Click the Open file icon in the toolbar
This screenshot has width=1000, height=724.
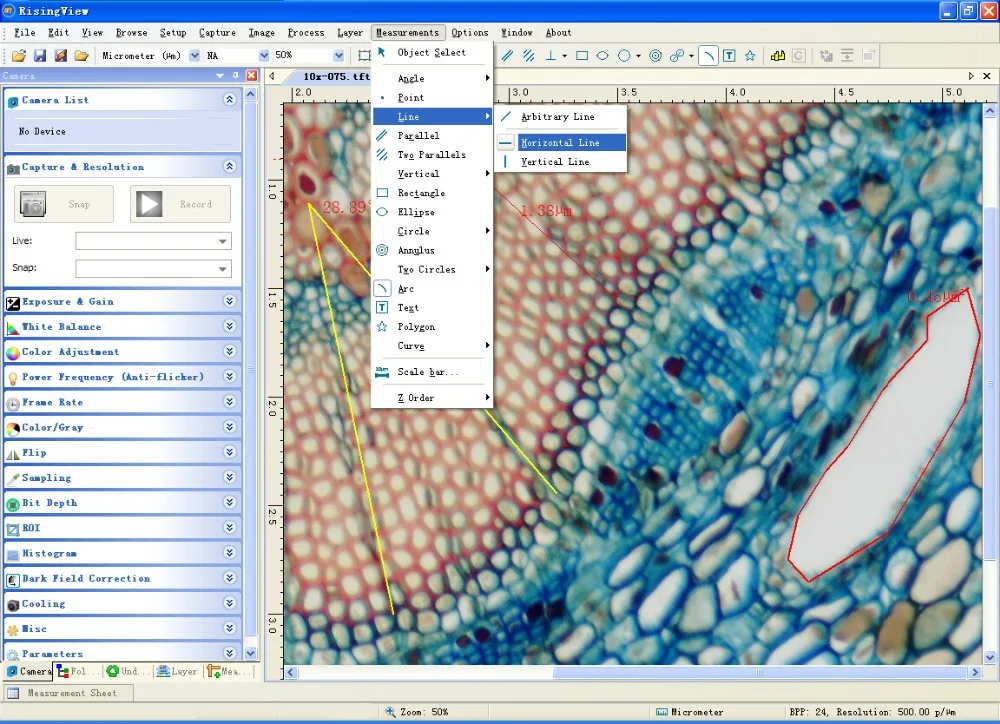(19, 56)
